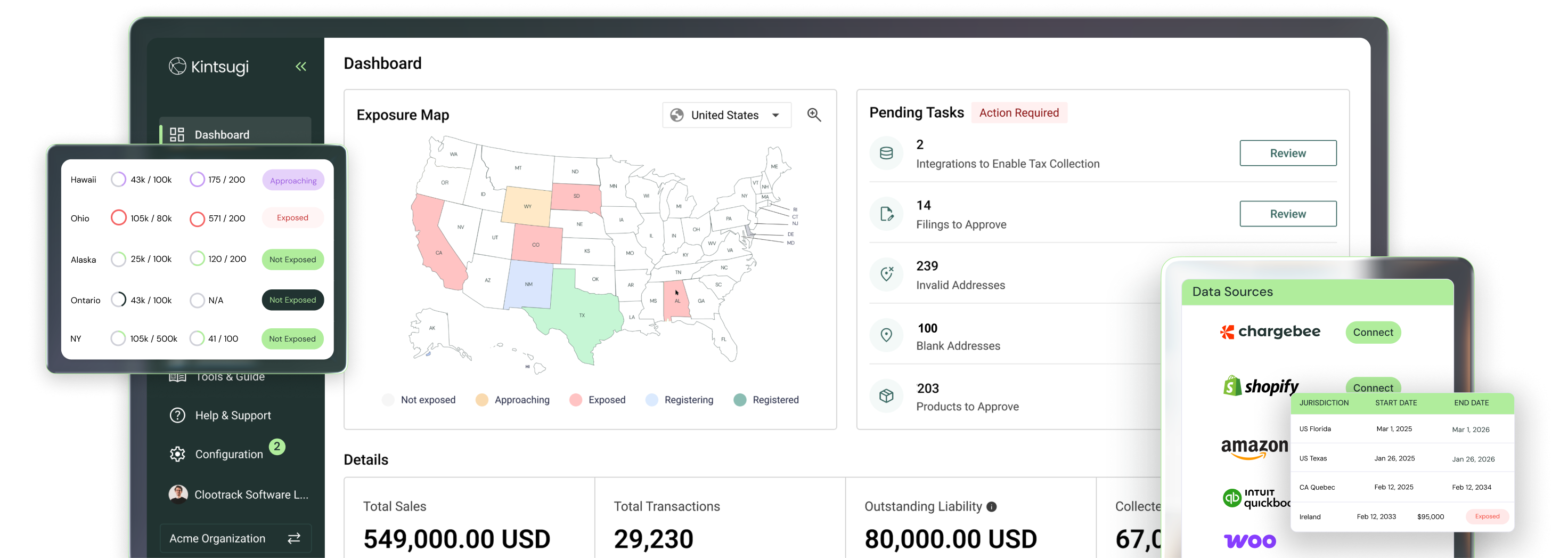Collapse the sidebar with double-chevron icon

coord(301,67)
